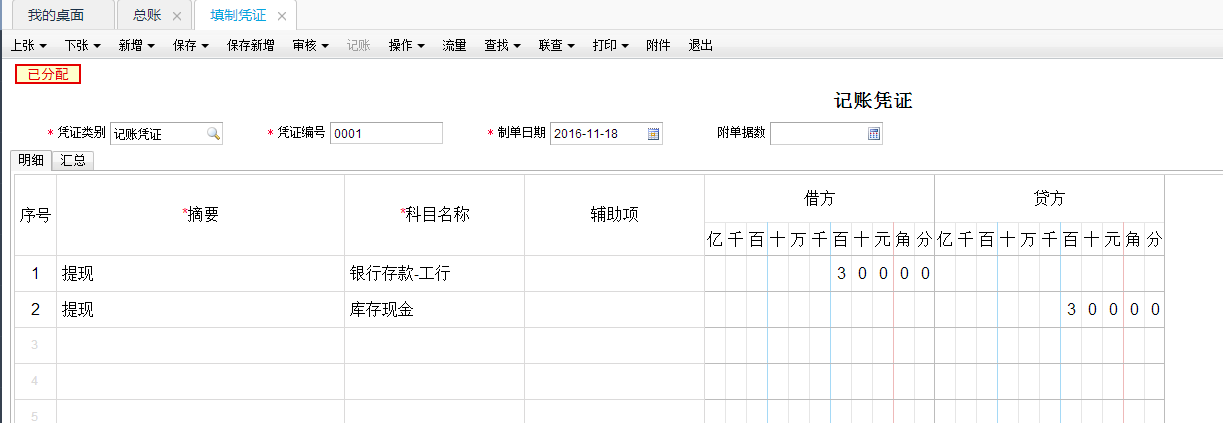Click empty row 3 摘要 cell

point(200,346)
